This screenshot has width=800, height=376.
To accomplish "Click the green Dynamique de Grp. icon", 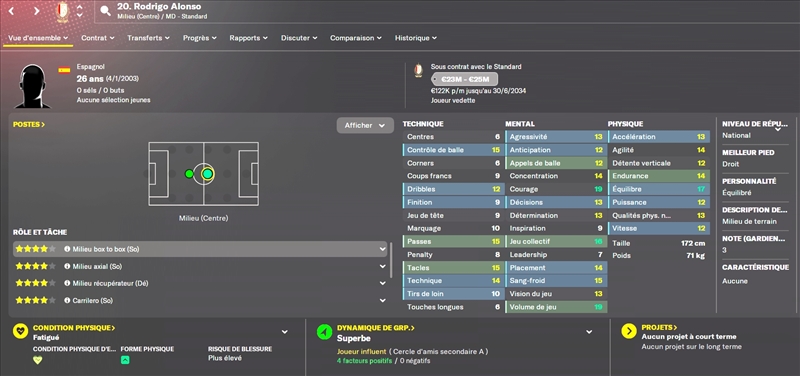I will 324,332.
